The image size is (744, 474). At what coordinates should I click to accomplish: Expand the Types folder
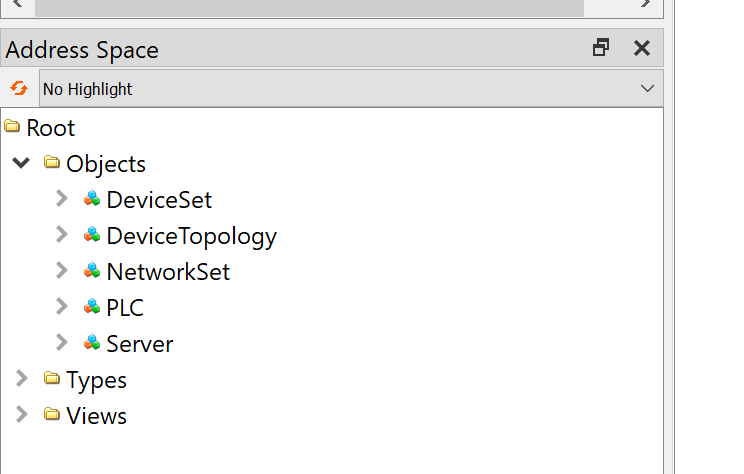(22, 379)
